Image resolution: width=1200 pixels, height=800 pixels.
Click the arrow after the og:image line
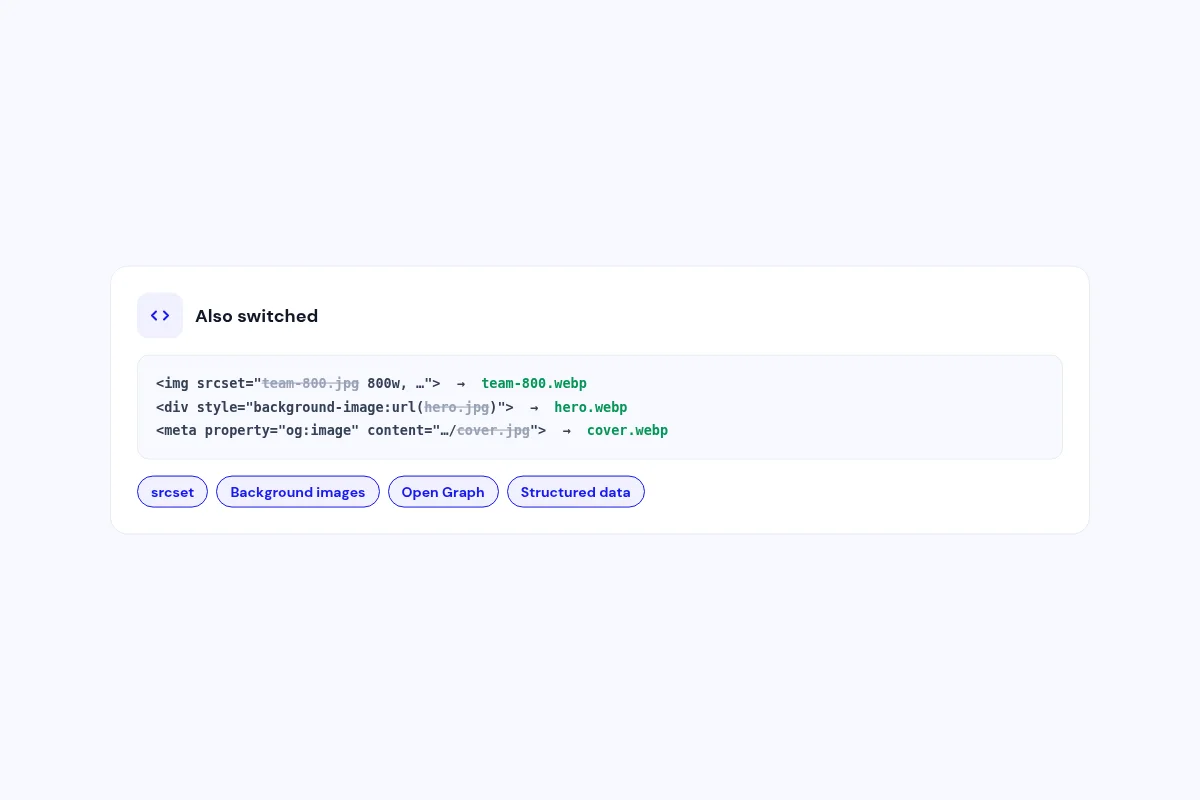566,430
